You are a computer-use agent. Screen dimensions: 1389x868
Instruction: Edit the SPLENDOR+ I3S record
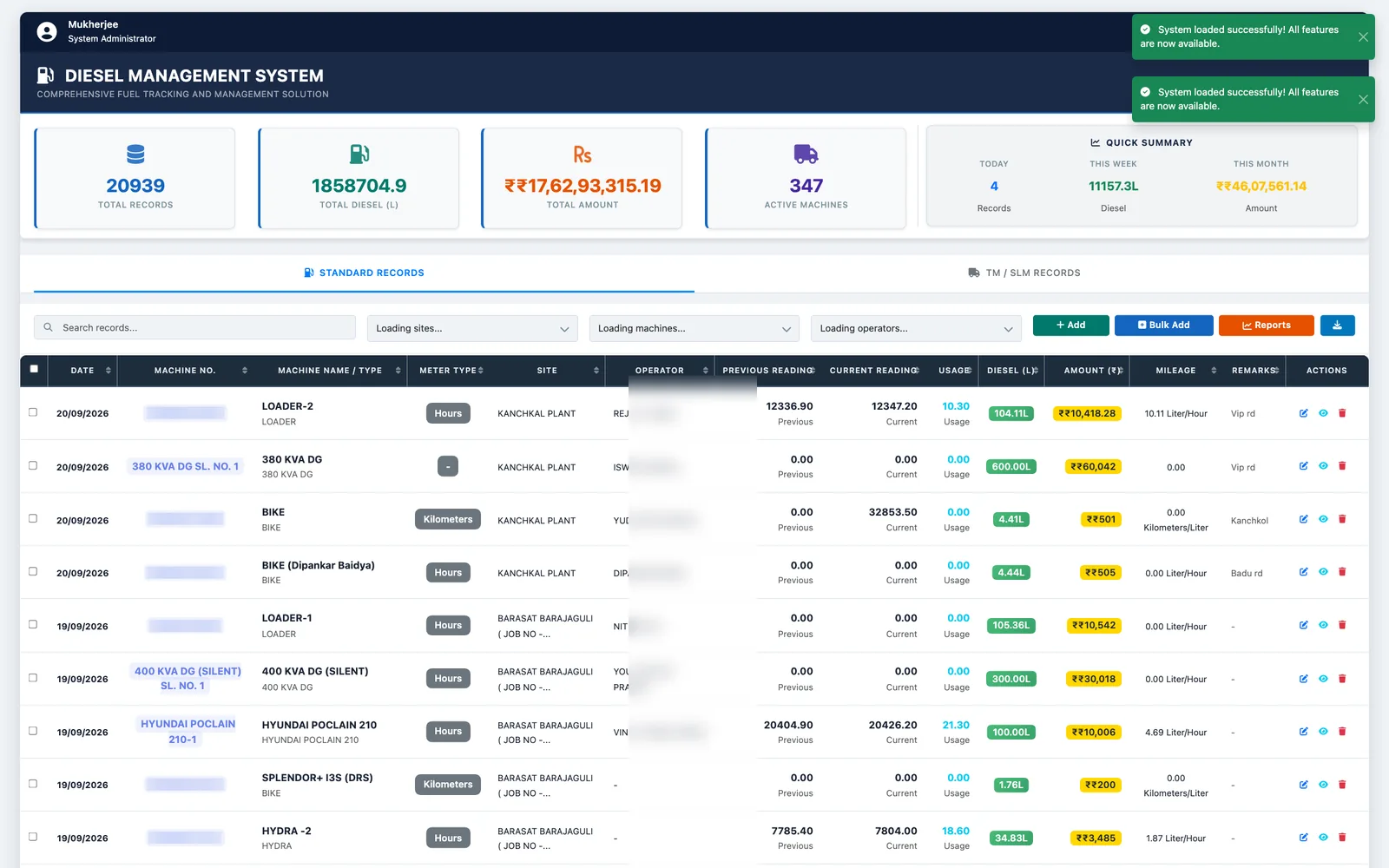coord(1303,785)
